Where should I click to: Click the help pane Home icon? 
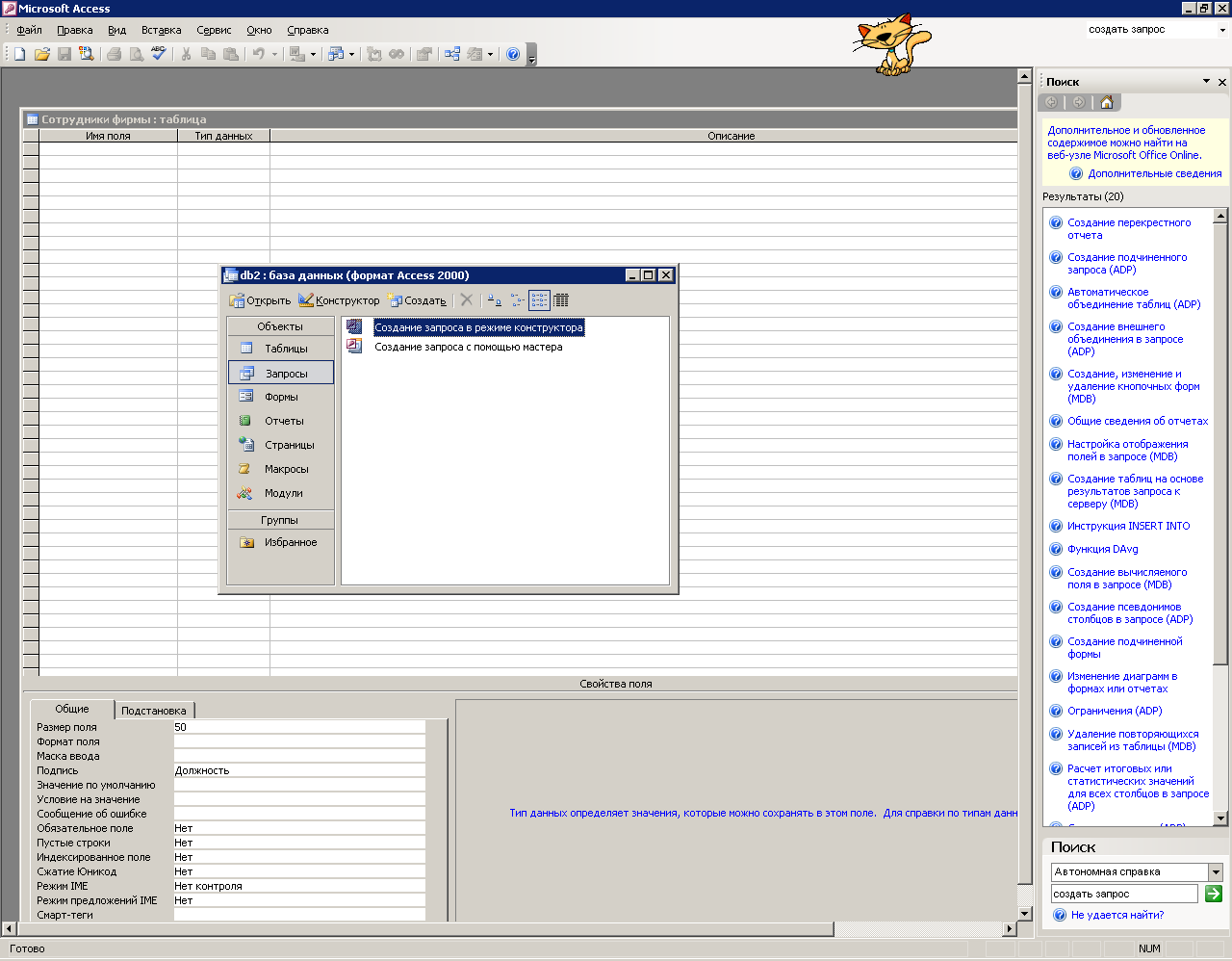pos(1107,102)
